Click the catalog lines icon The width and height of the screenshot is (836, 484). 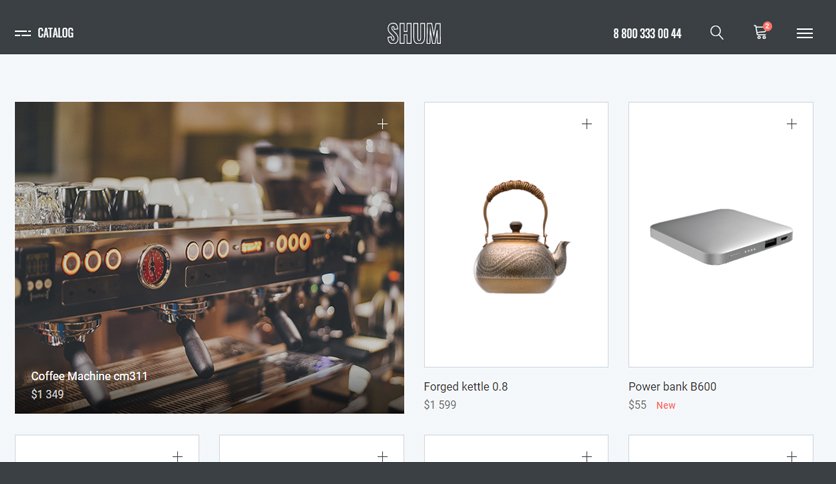click(x=23, y=33)
